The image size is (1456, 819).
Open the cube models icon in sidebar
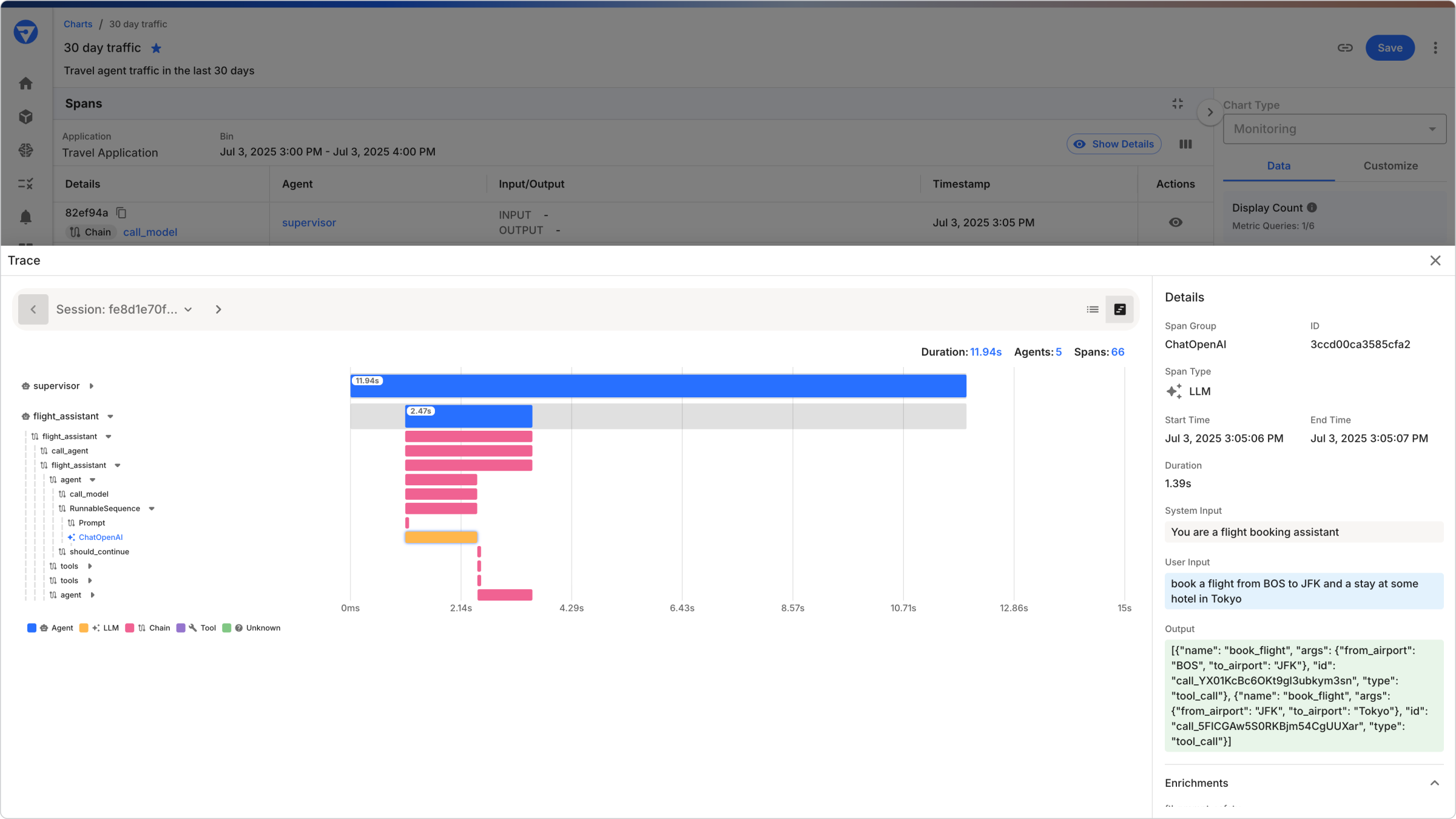[x=25, y=116]
